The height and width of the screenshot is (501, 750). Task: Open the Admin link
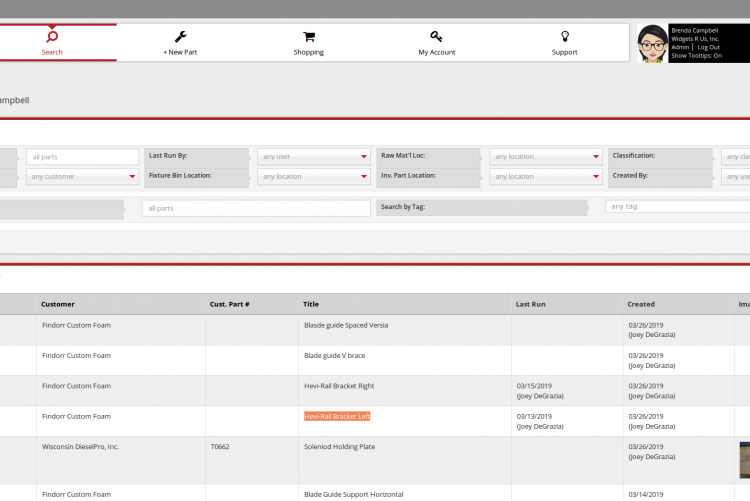pyautogui.click(x=680, y=47)
